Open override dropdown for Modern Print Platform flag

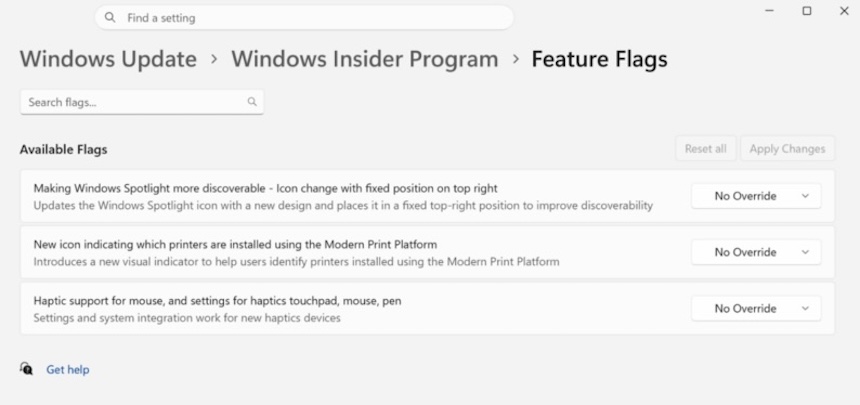pos(756,252)
